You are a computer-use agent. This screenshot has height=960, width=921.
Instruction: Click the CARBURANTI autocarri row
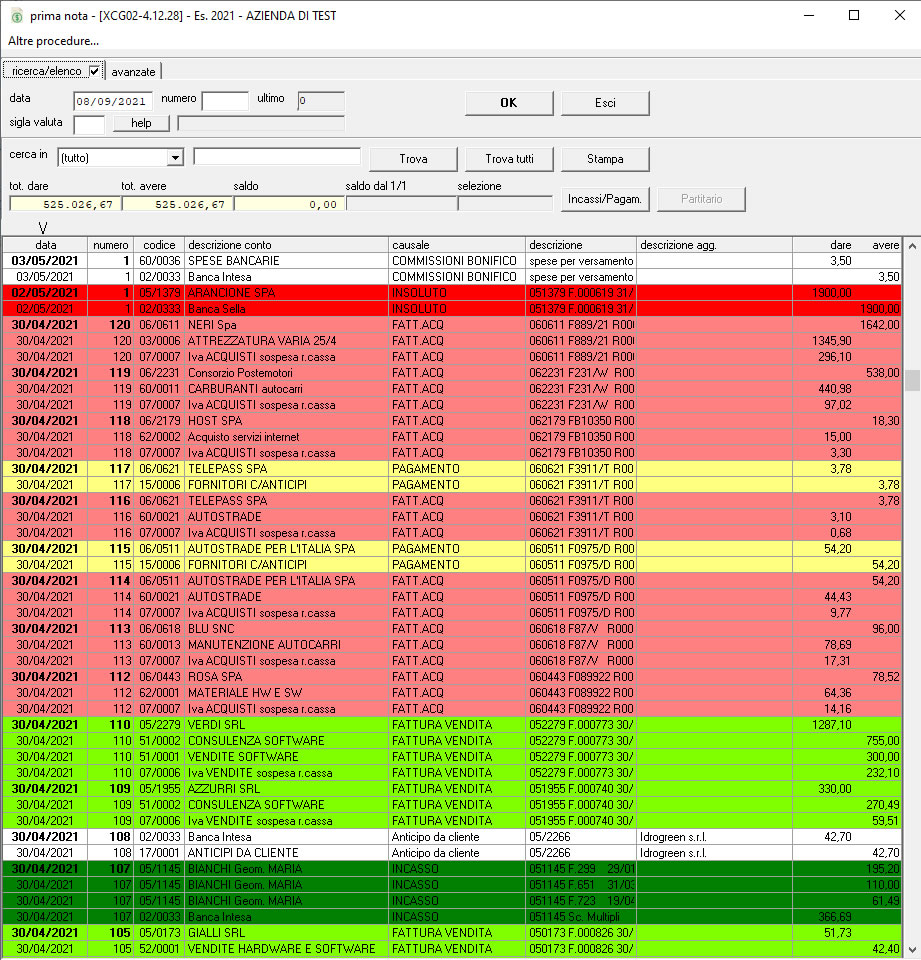point(452,389)
